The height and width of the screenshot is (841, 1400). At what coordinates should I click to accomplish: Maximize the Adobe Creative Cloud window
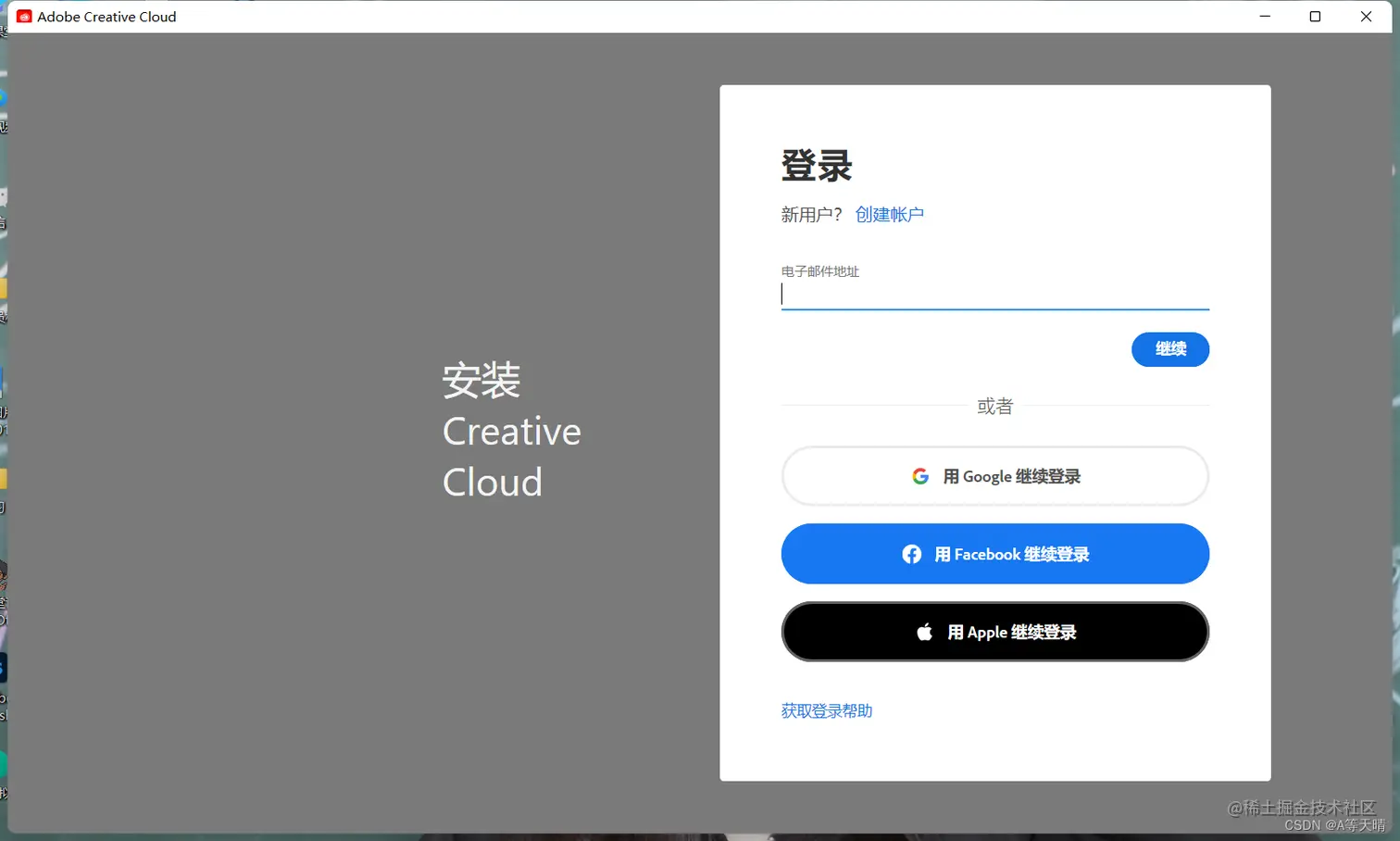(1315, 17)
